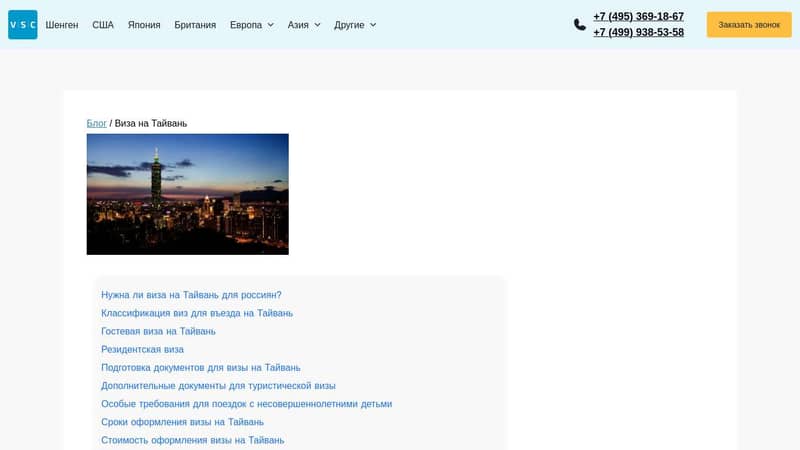This screenshot has width=800, height=450.
Task: Click the Заказать звонок button
Action: pos(749,24)
